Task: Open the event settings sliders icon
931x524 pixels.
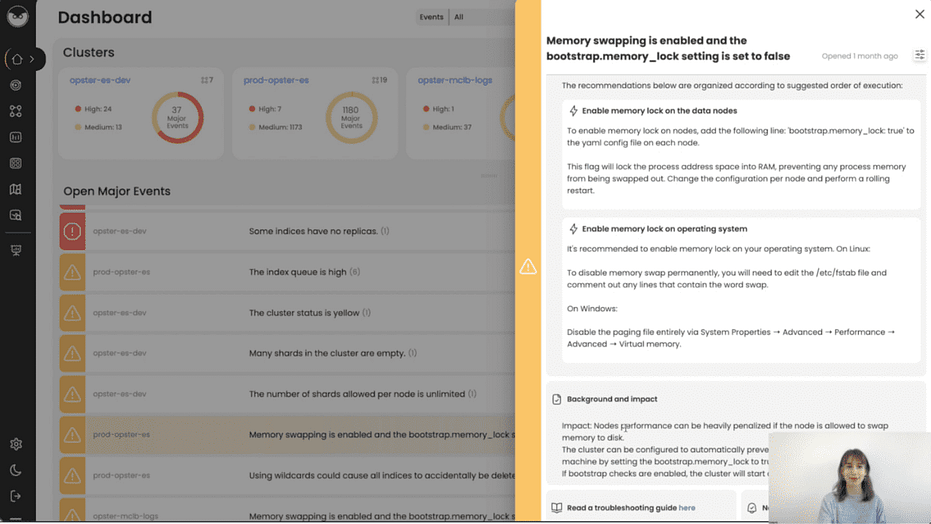Action: click(x=919, y=56)
